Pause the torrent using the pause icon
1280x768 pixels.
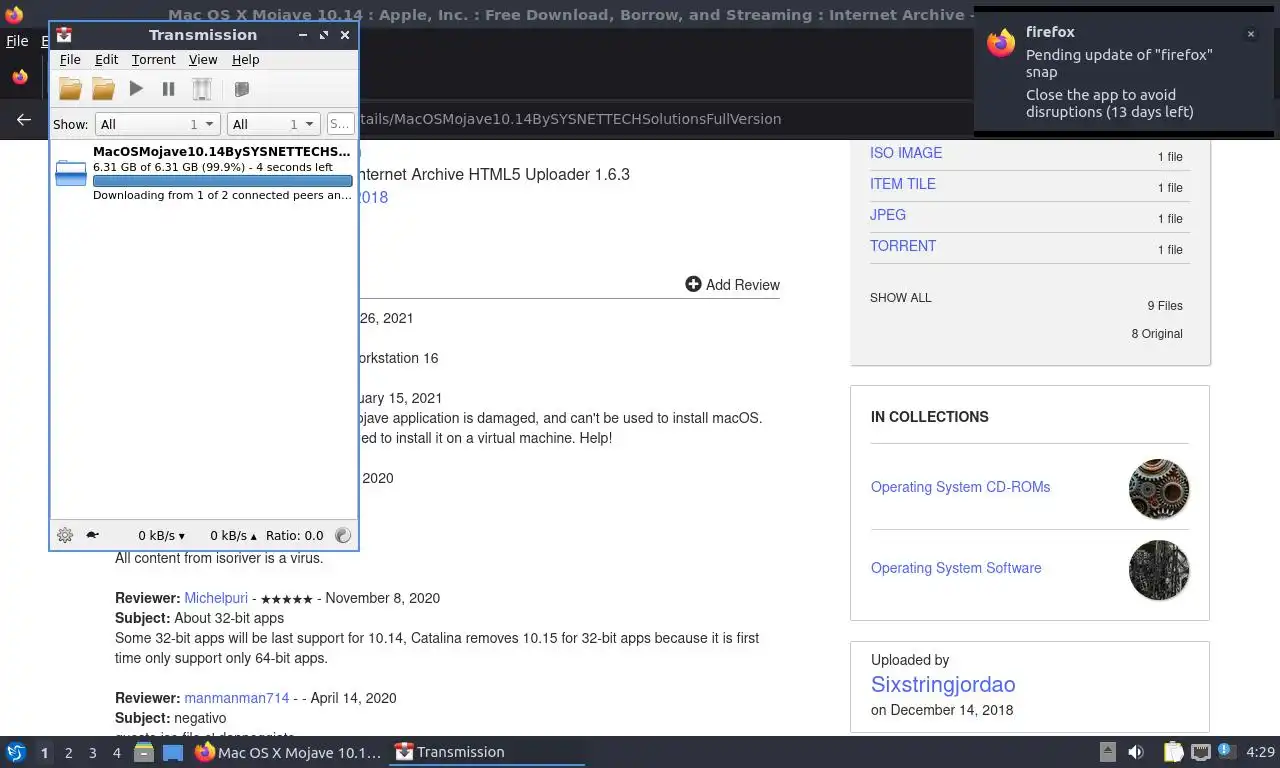click(x=168, y=89)
